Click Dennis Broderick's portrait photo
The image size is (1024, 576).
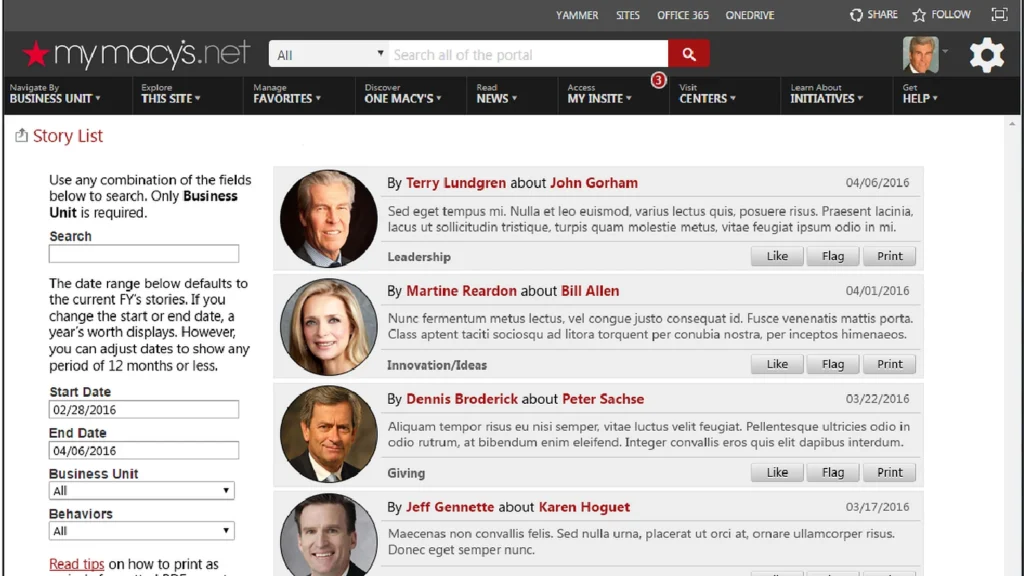click(328, 434)
